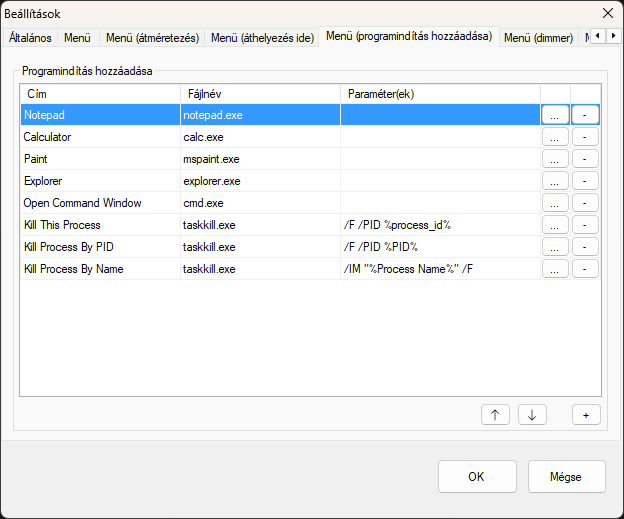
Task: Browse file for Open Command Window row
Action: [555, 203]
